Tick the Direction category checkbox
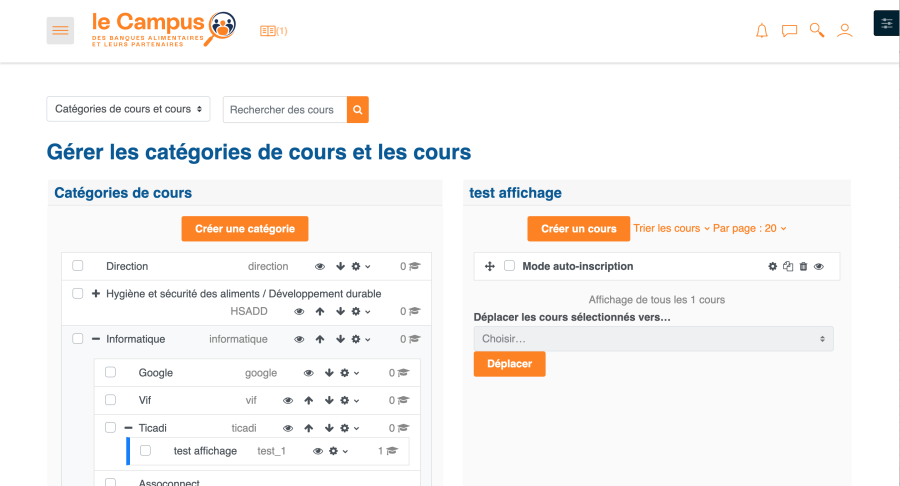This screenshot has width=900, height=486. pyautogui.click(x=78, y=266)
